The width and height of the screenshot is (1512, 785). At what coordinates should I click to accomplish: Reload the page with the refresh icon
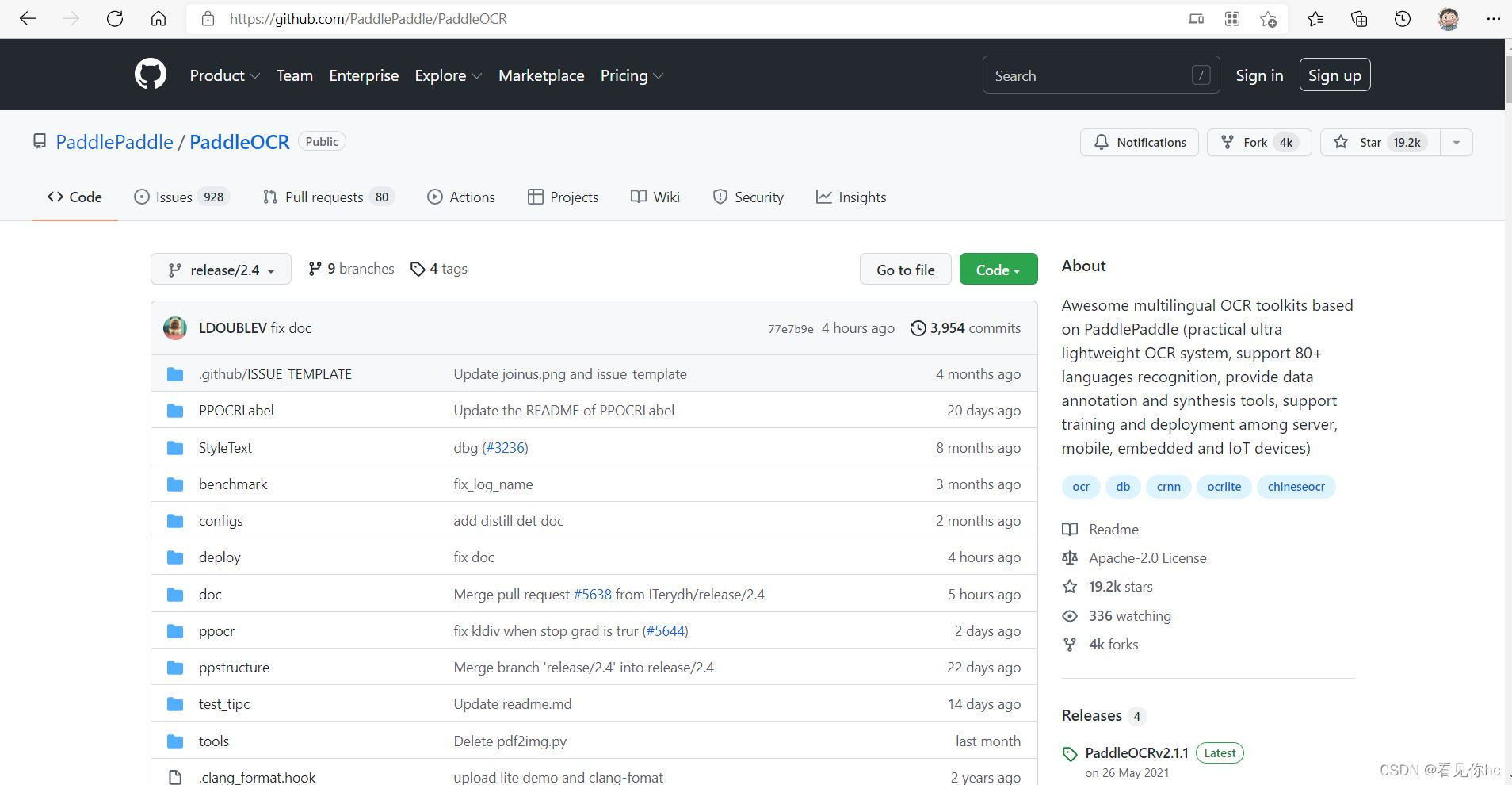115,19
